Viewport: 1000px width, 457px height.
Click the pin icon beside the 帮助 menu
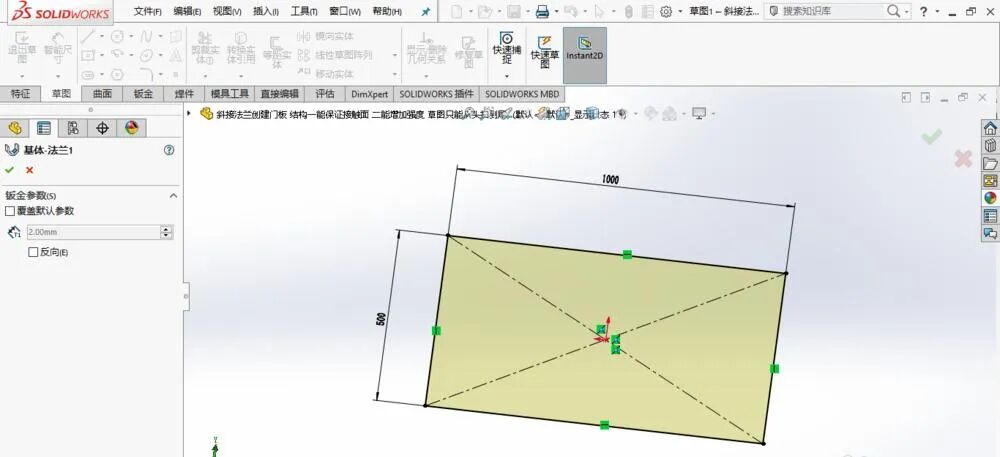pos(425,11)
